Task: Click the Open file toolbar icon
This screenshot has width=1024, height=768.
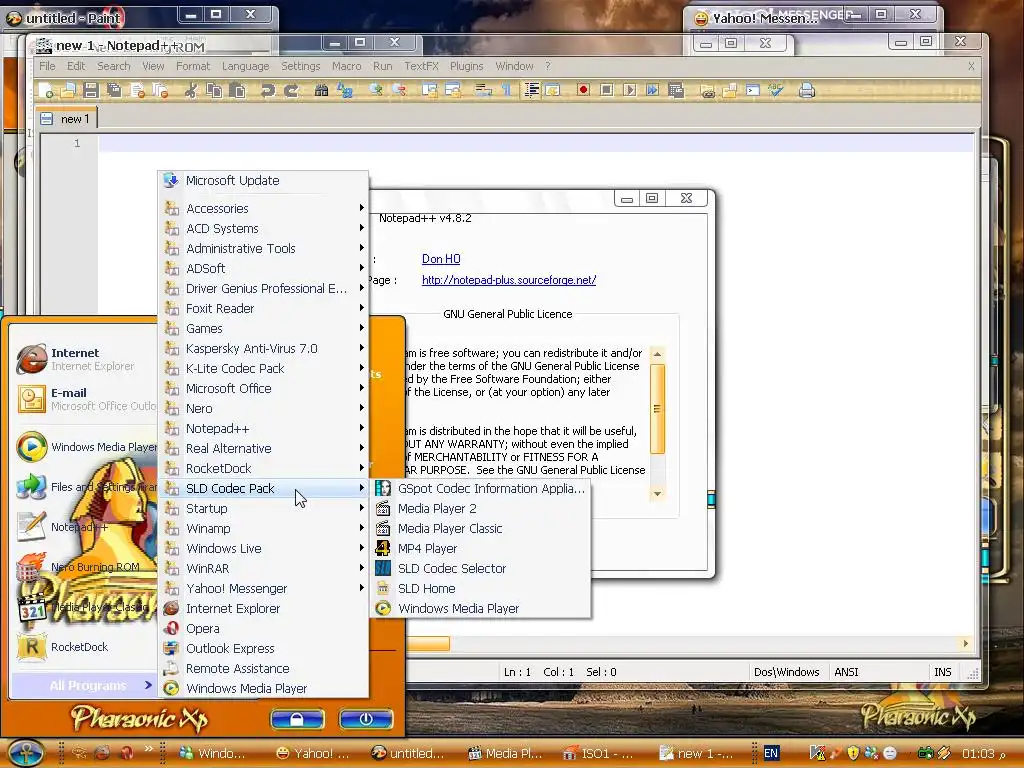Action: [x=69, y=90]
